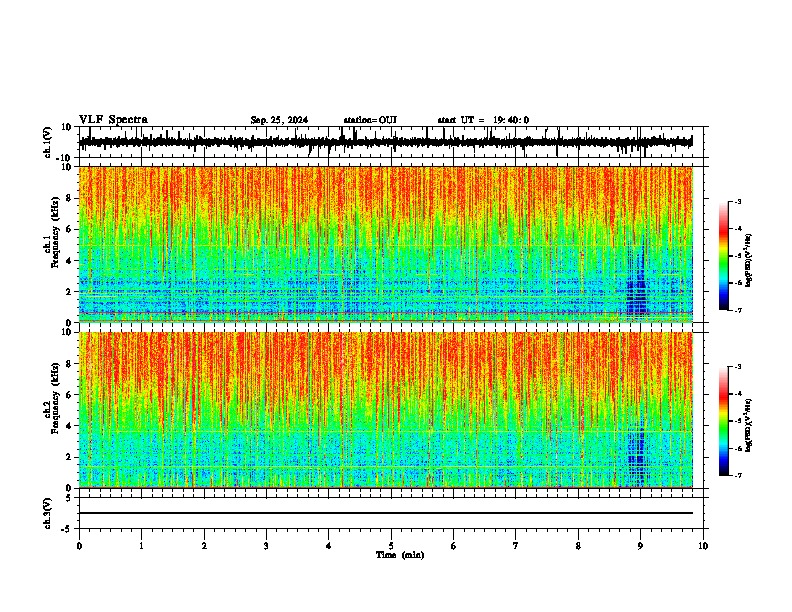Click the "-3" label on ch.1 color bar

pyautogui.click(x=738, y=202)
